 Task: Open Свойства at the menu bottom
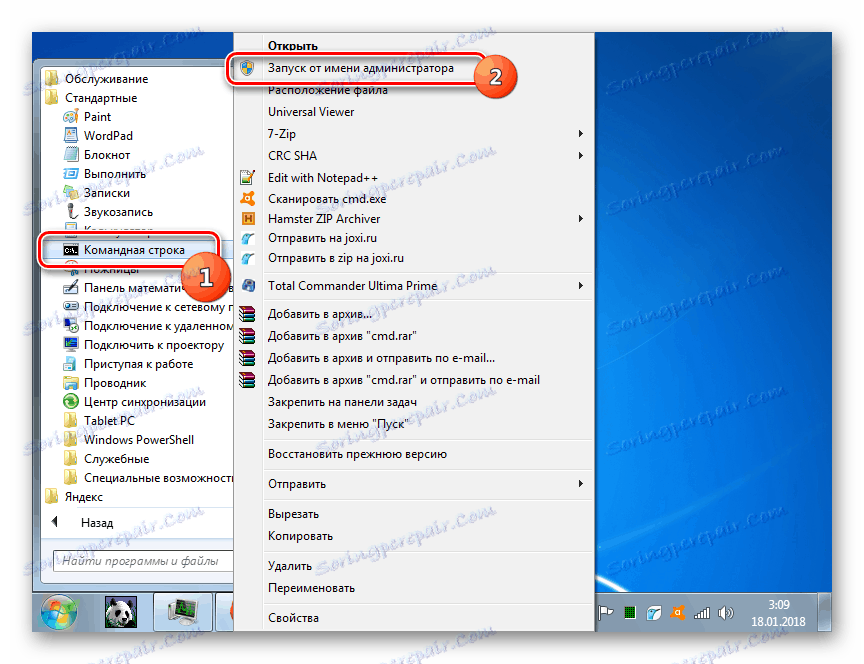point(293,618)
